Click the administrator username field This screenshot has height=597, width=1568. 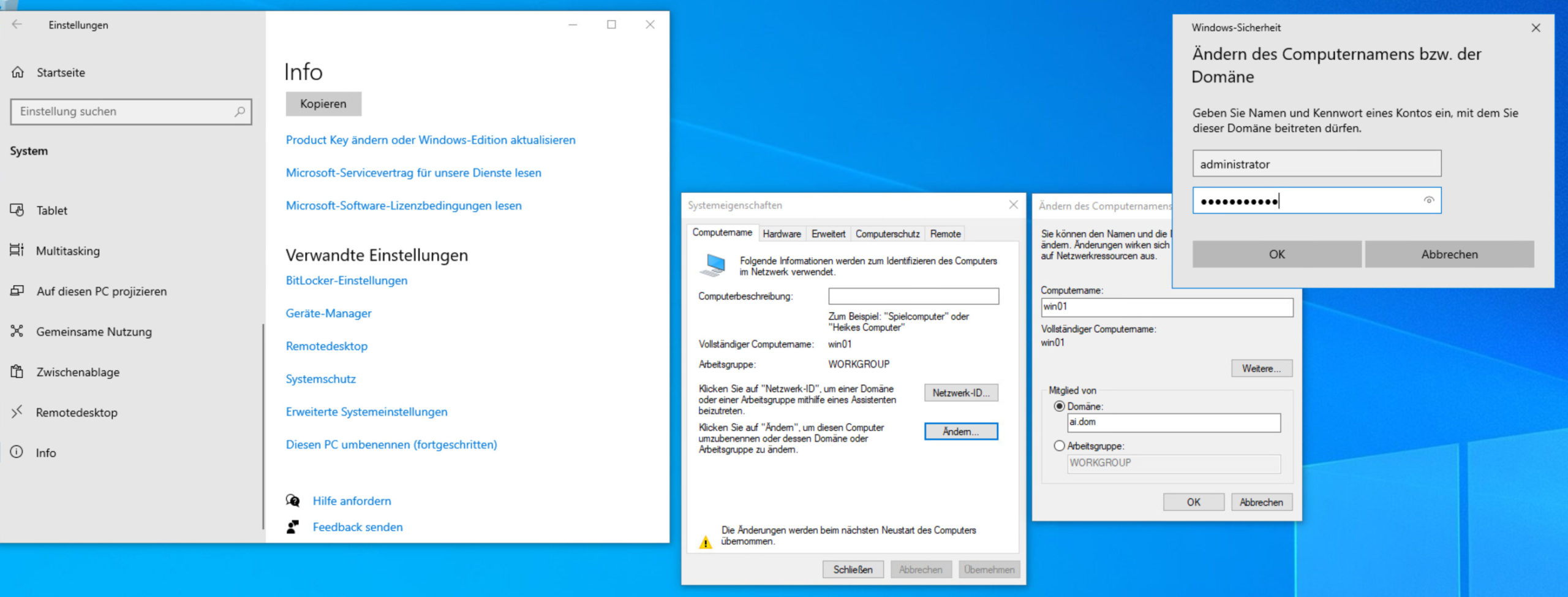(1316, 164)
